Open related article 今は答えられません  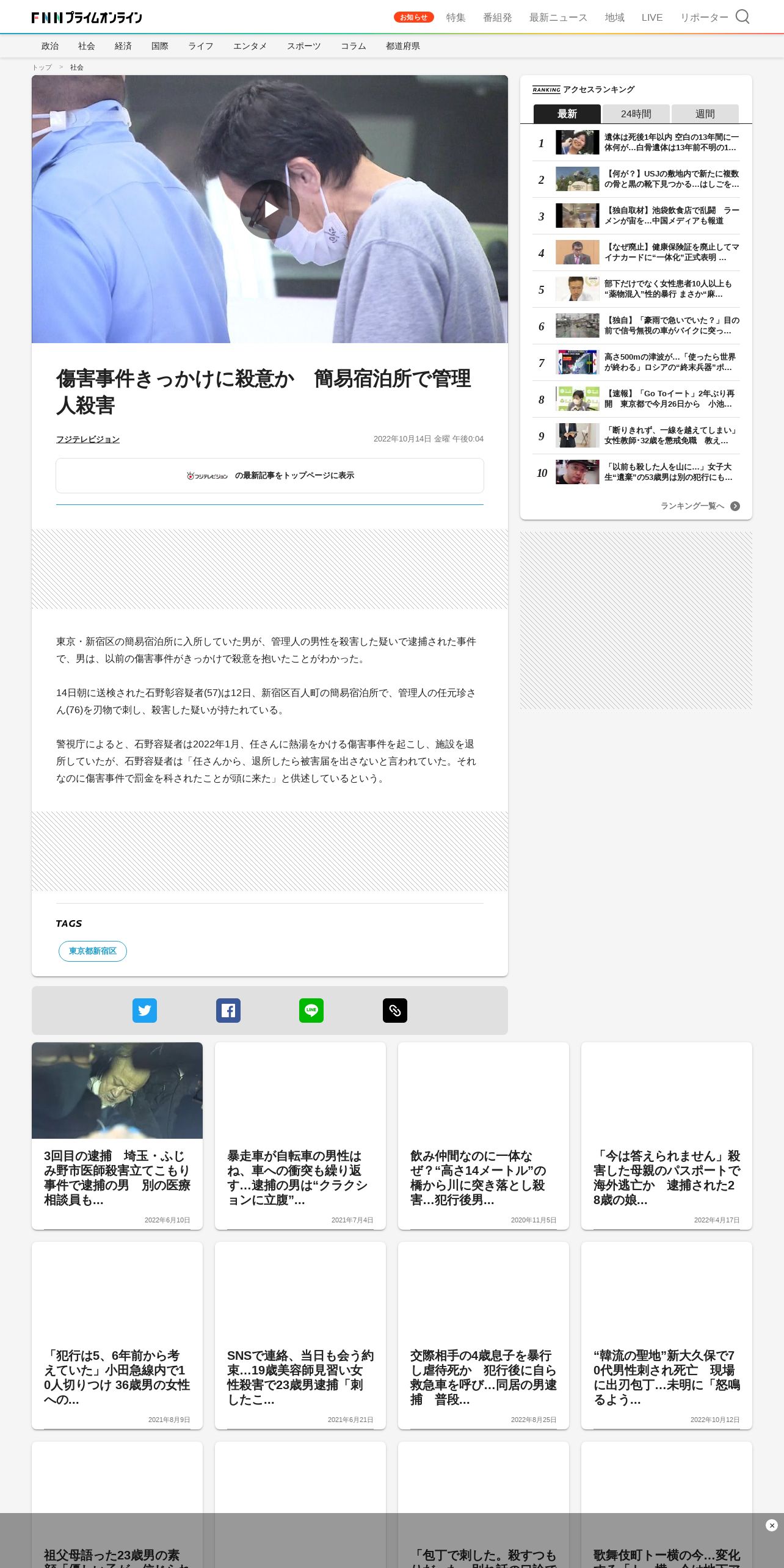667,1136
